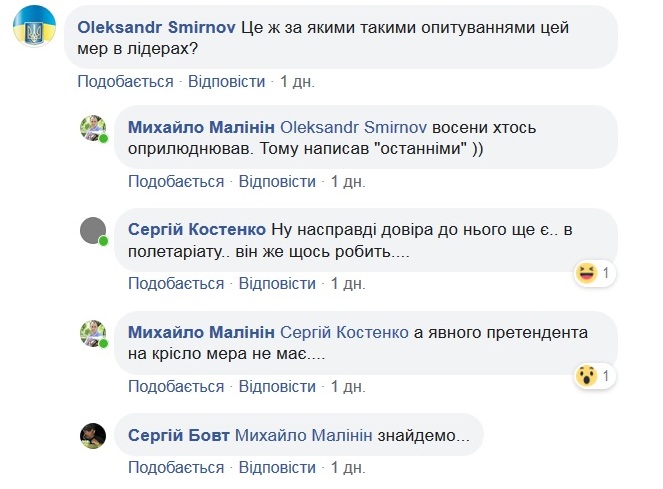663x489 pixels.
Task: Open Сергій Бовт's dark profile picture
Action: (x=94, y=434)
